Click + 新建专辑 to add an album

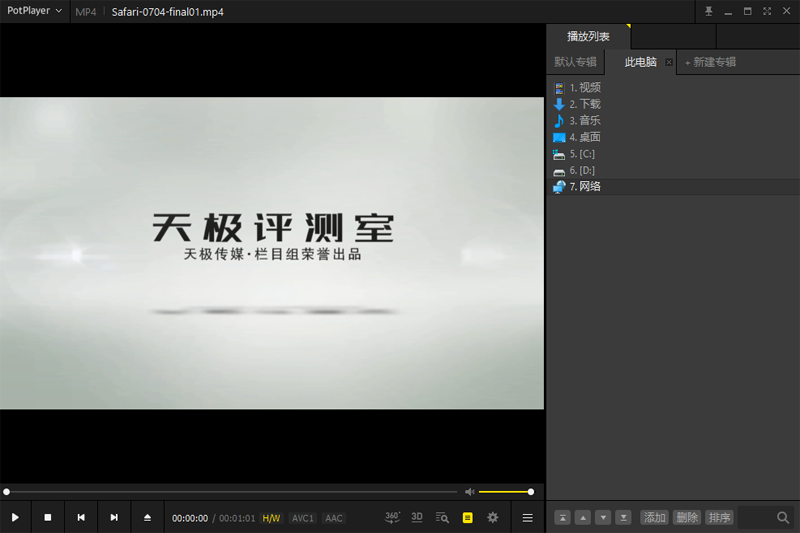710,62
